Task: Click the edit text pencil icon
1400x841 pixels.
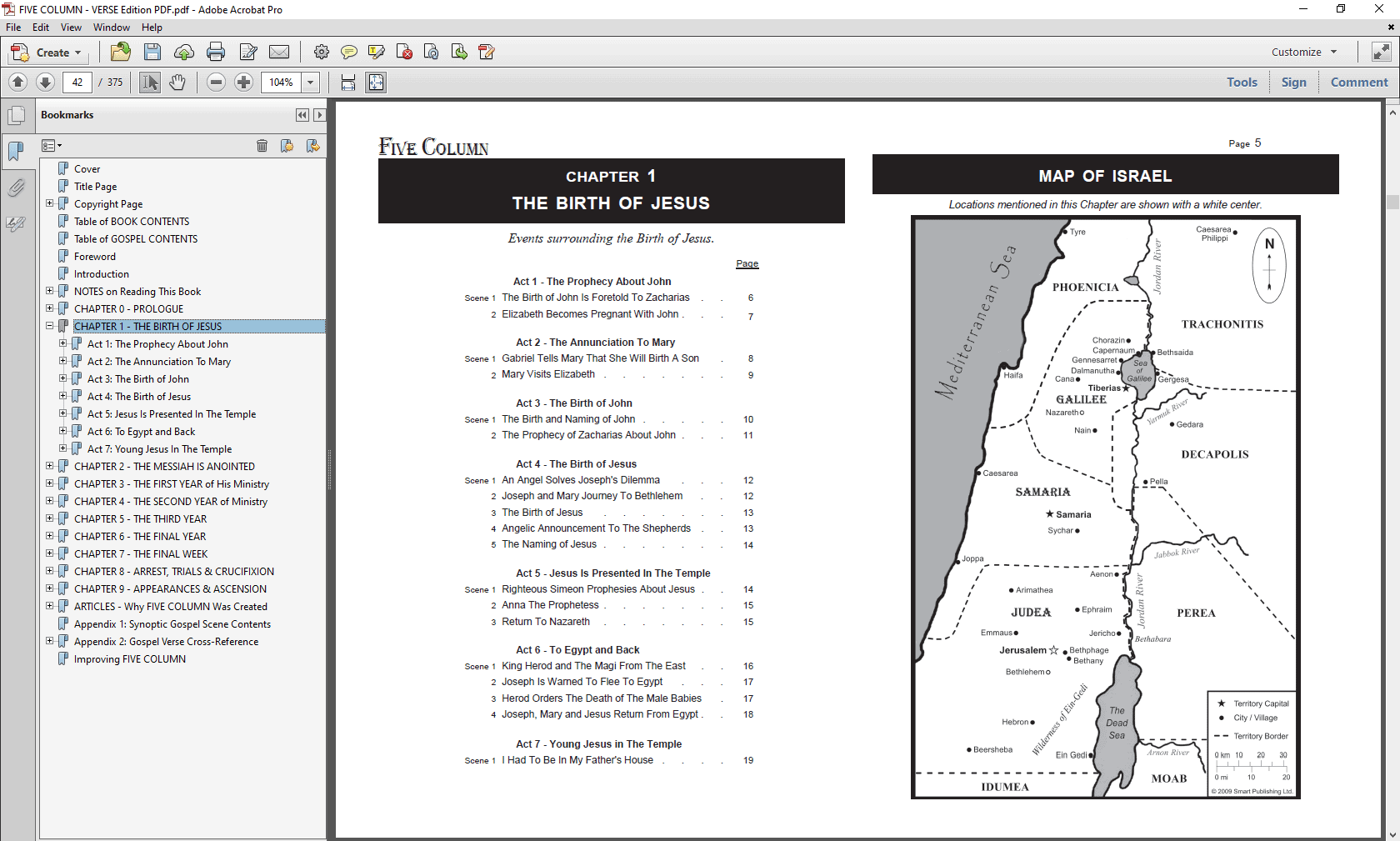Action: (248, 52)
